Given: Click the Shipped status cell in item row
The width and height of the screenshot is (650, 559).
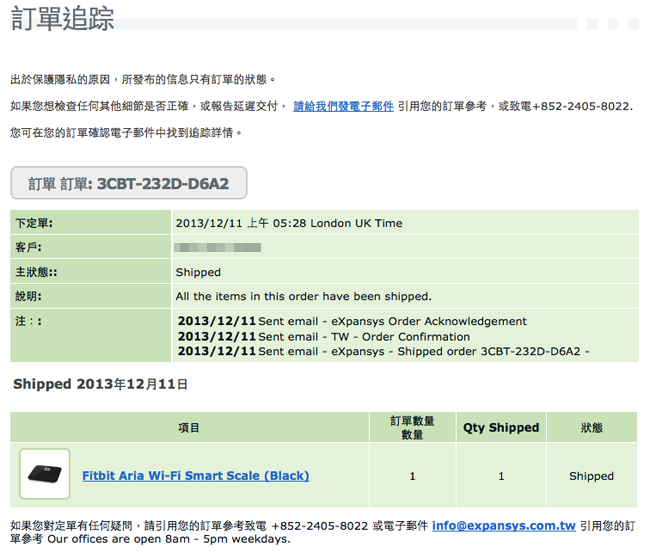Looking at the screenshot, I should (x=592, y=476).
